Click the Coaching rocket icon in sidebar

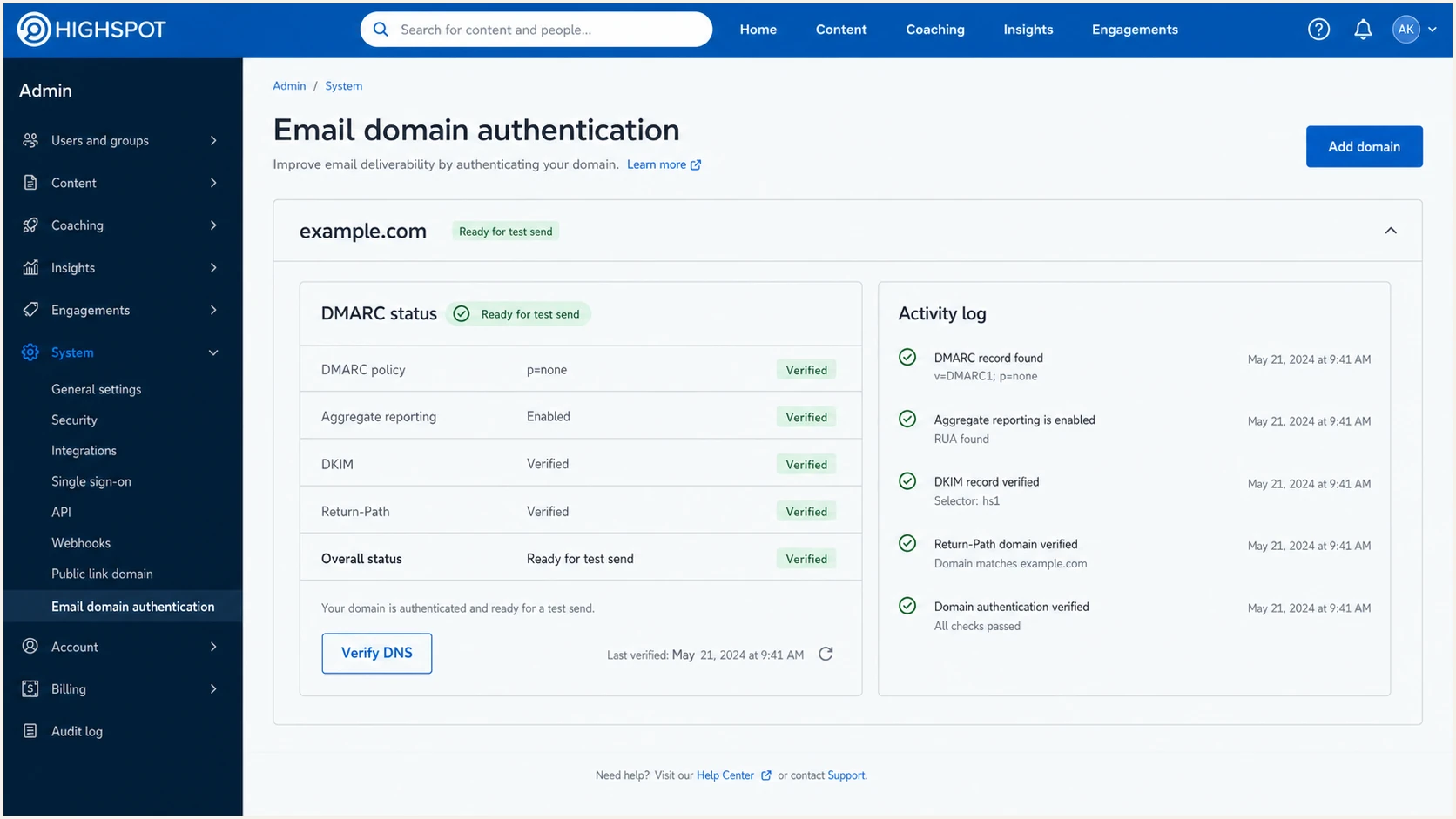coord(30,225)
